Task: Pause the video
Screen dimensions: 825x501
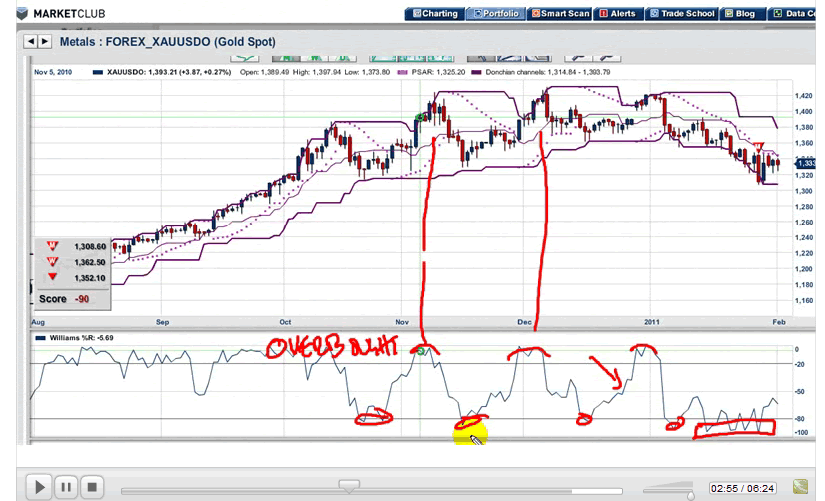Action: [x=66, y=487]
